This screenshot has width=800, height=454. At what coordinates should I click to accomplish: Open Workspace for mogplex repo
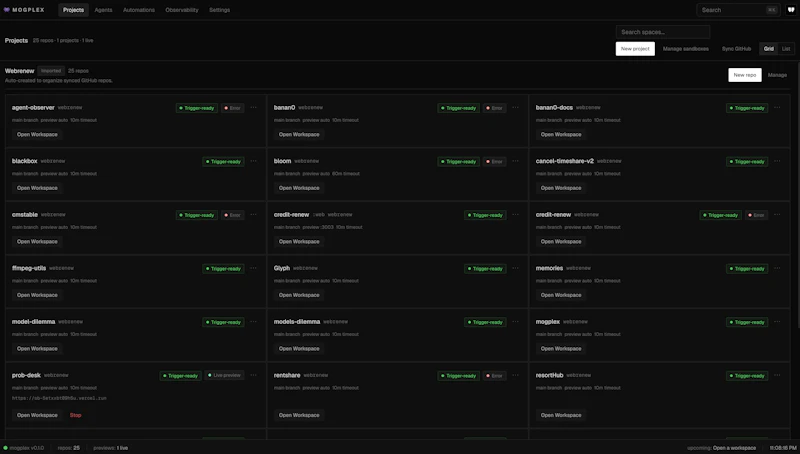pos(561,349)
